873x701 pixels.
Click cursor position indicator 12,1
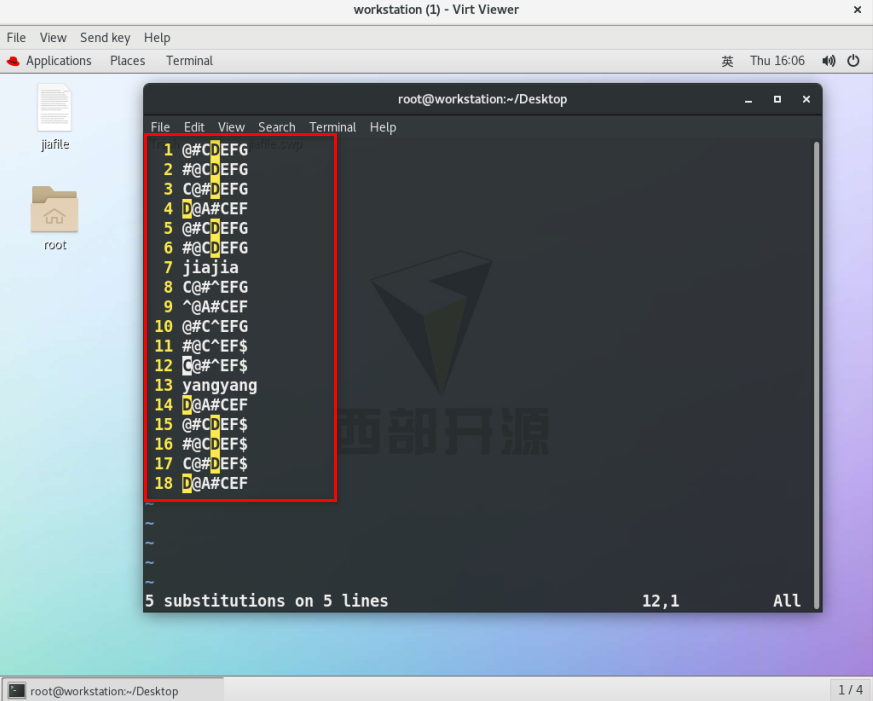point(660,601)
